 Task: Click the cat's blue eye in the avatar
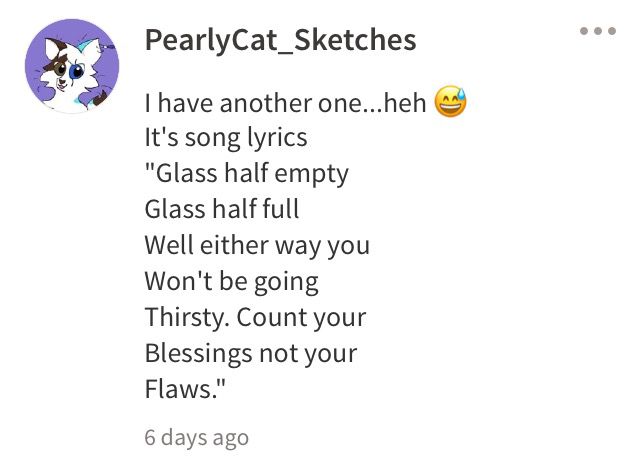[76, 72]
